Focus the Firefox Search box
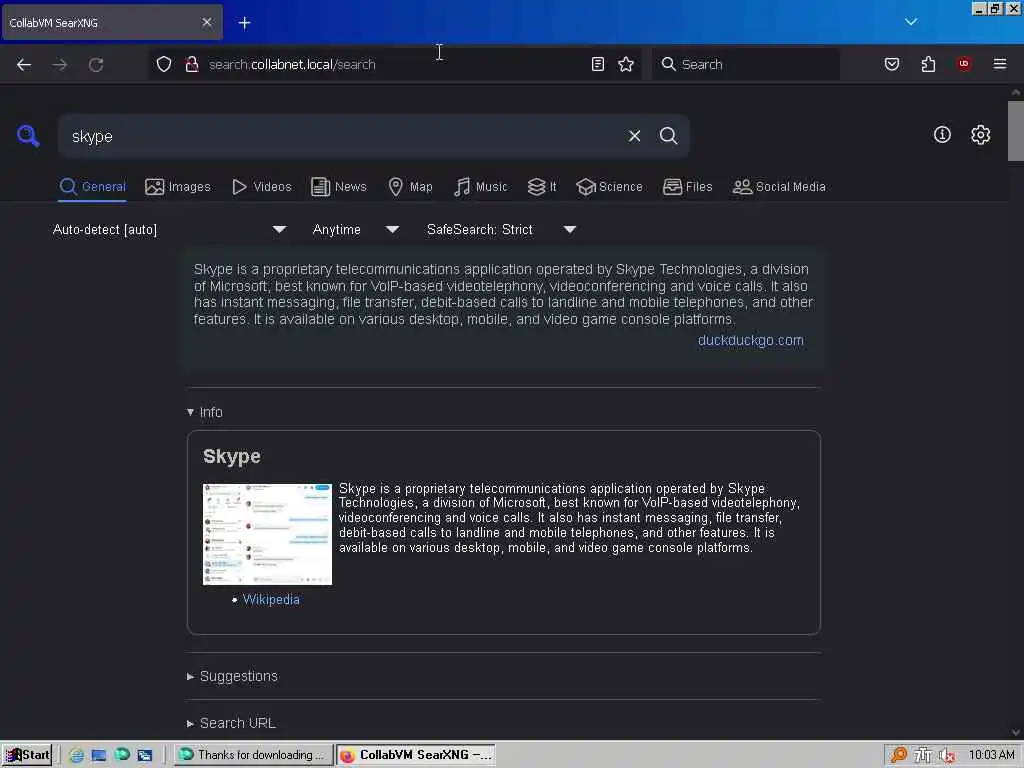 [746, 64]
